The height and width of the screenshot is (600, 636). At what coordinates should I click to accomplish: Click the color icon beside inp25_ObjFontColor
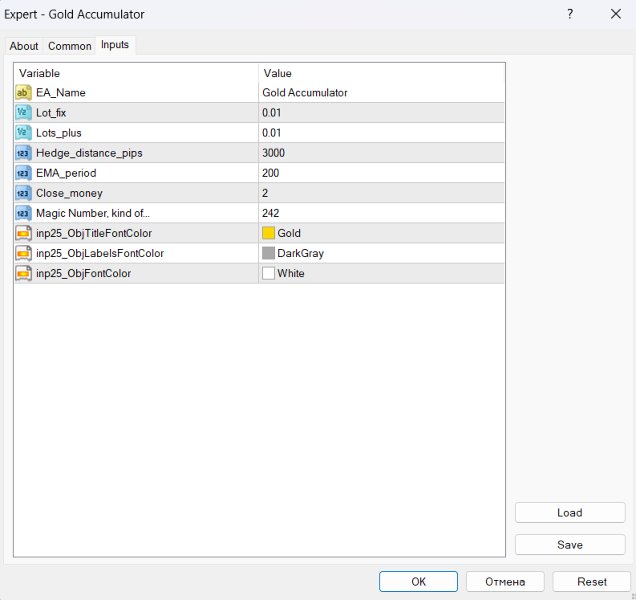tap(24, 273)
